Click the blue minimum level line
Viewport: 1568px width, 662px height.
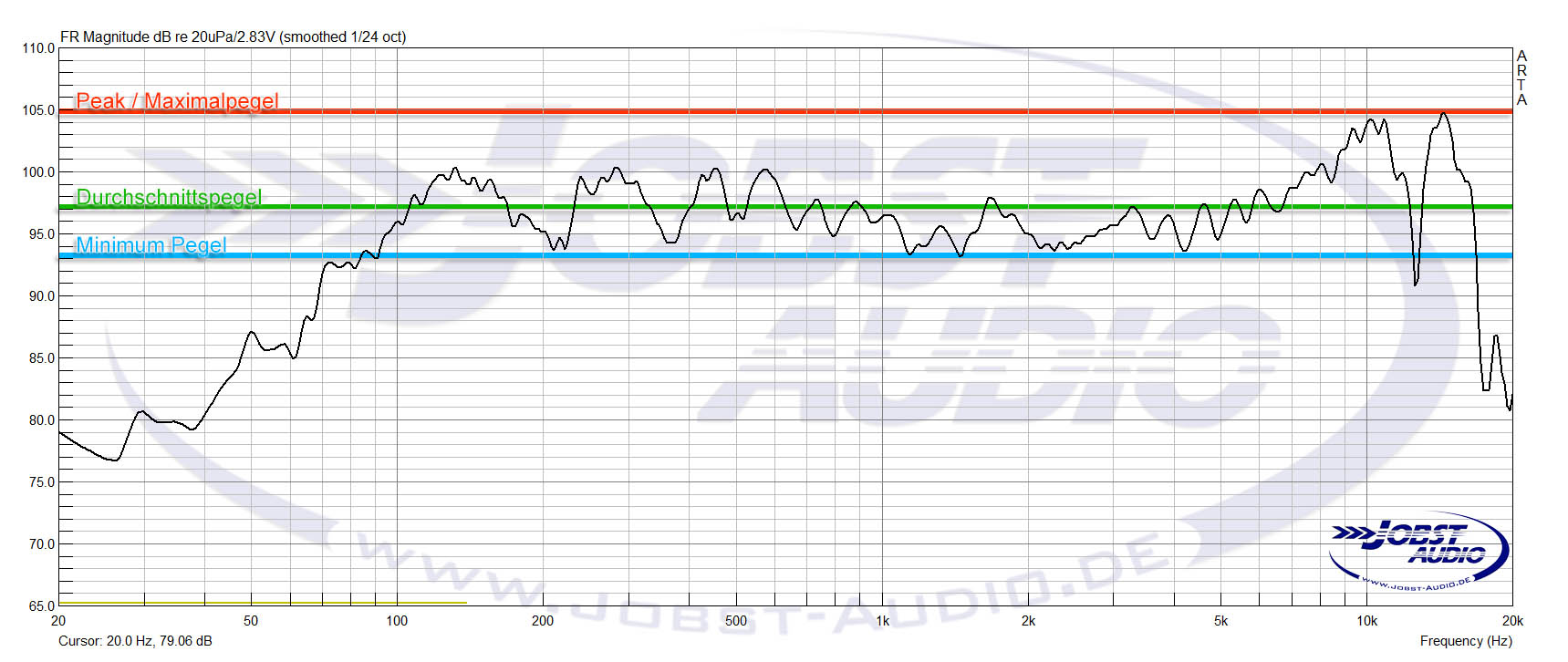785,256
